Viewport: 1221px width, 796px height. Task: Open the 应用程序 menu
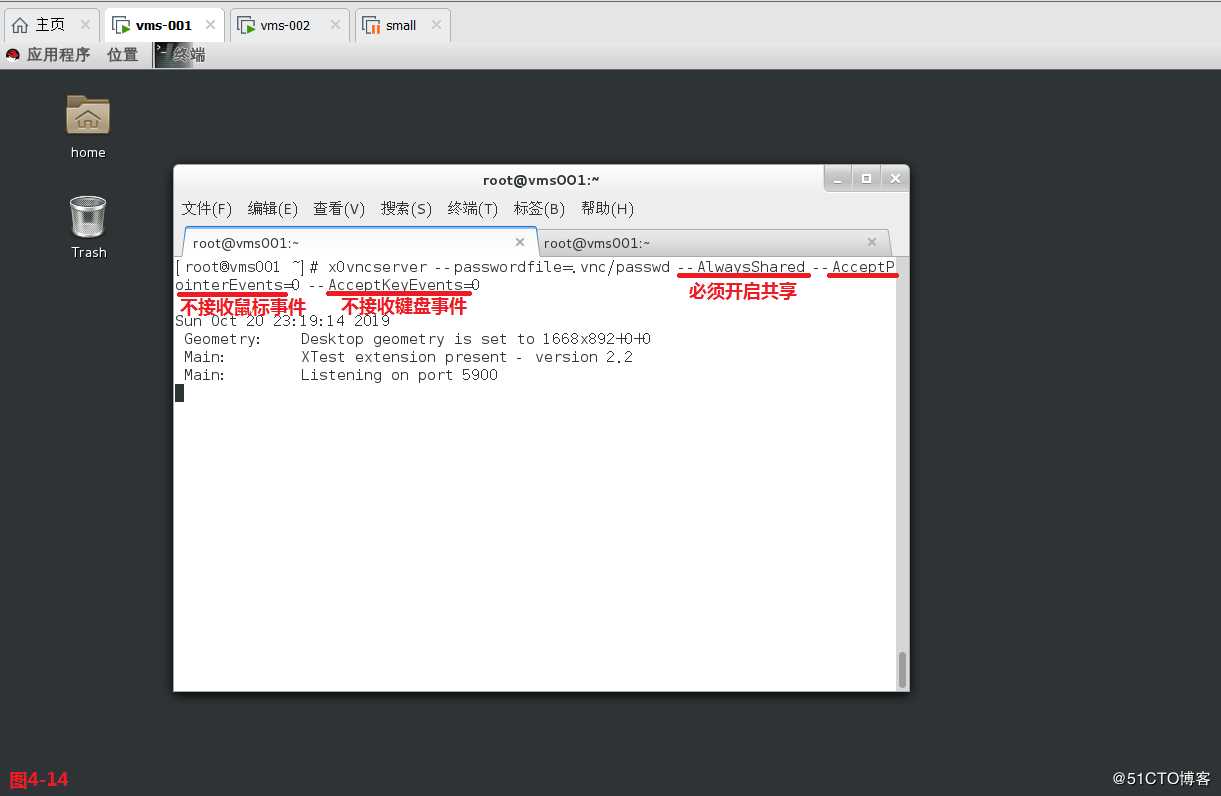[58, 55]
